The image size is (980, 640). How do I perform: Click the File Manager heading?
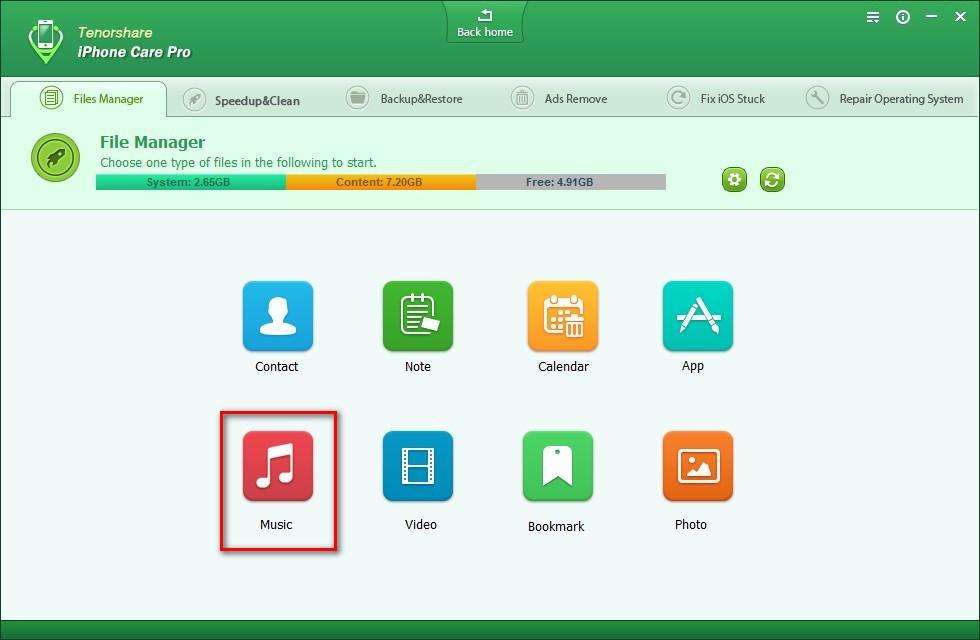click(152, 142)
